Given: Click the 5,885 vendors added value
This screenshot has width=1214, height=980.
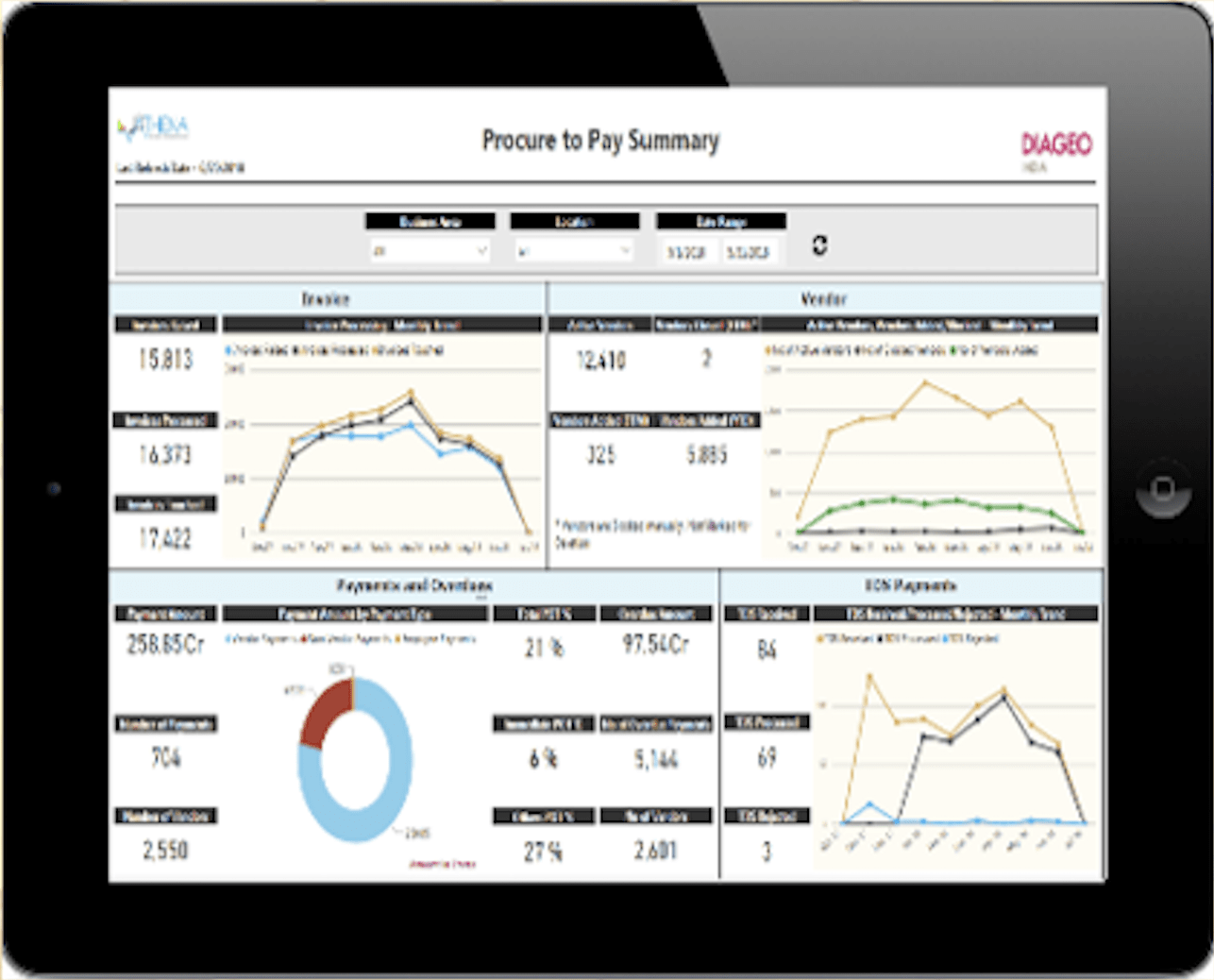Looking at the screenshot, I should pyautogui.click(x=707, y=455).
